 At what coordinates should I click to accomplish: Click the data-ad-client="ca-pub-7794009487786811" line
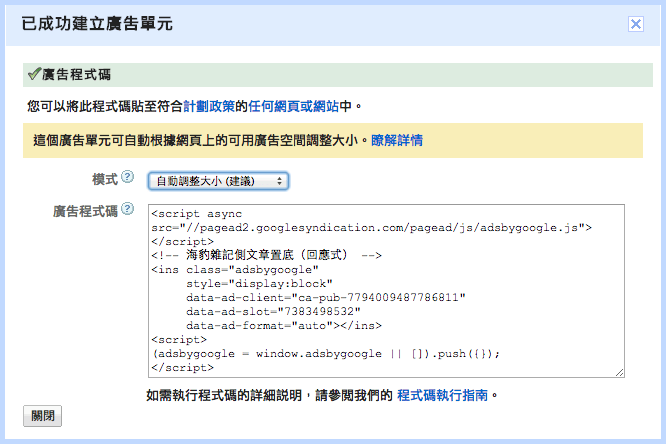click(326, 297)
